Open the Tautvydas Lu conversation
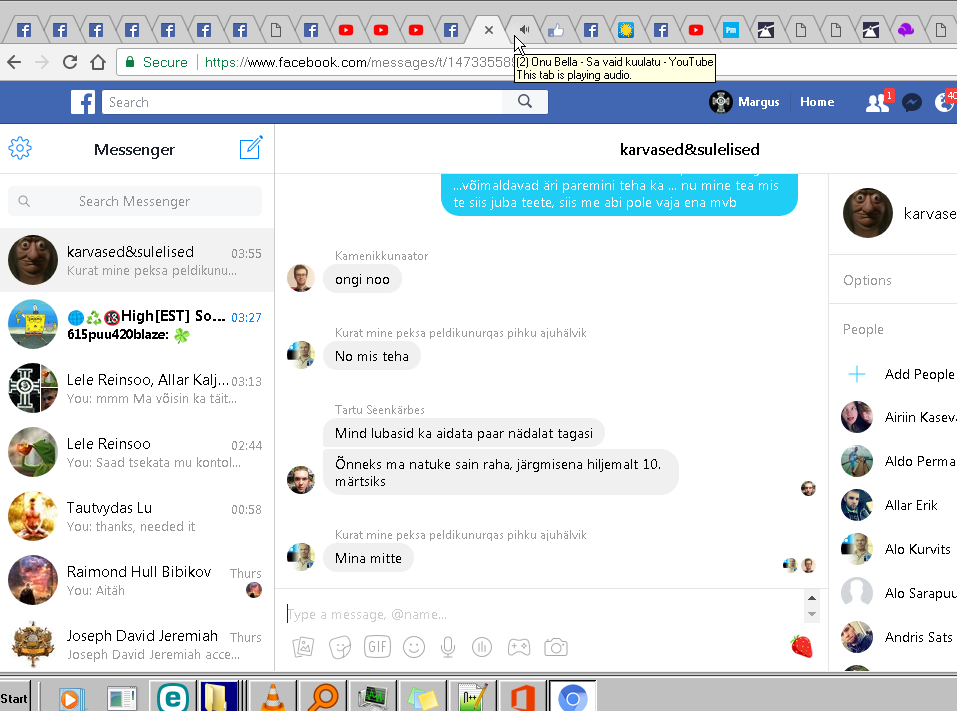 click(137, 516)
